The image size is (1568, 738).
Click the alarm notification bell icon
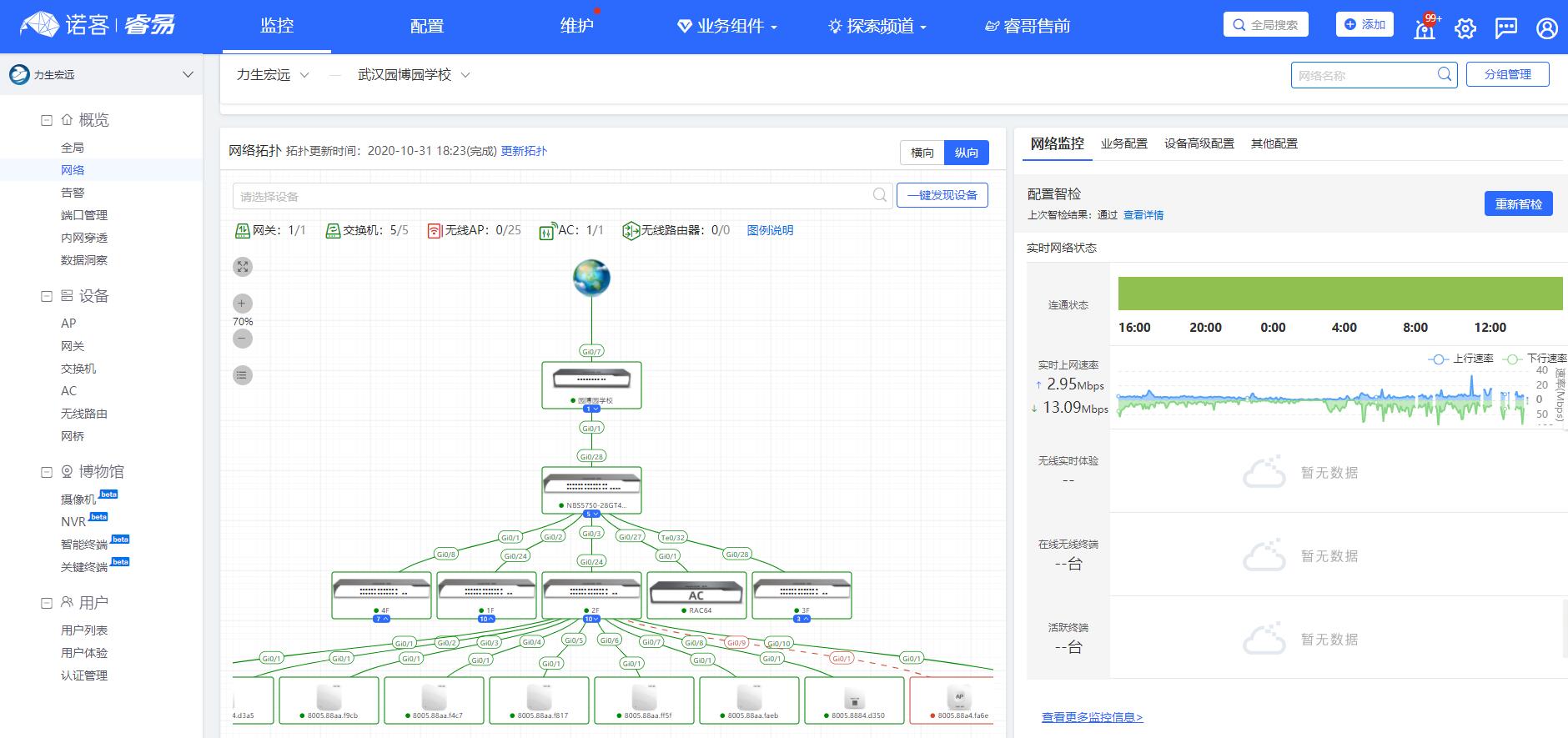[x=1425, y=28]
